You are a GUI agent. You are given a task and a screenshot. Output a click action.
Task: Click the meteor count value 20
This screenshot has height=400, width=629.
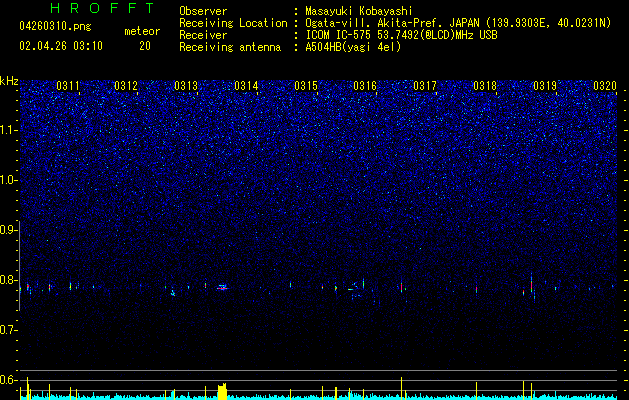(145, 46)
